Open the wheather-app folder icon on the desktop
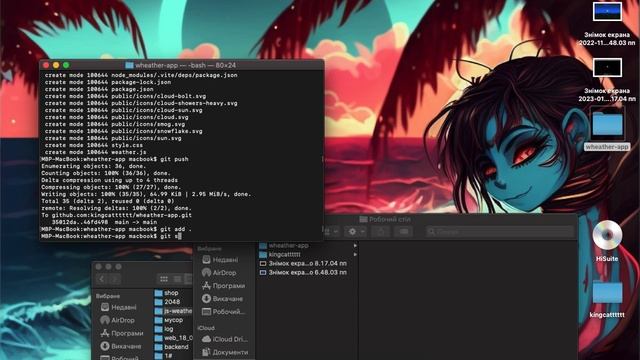The height and width of the screenshot is (360, 640). click(607, 124)
